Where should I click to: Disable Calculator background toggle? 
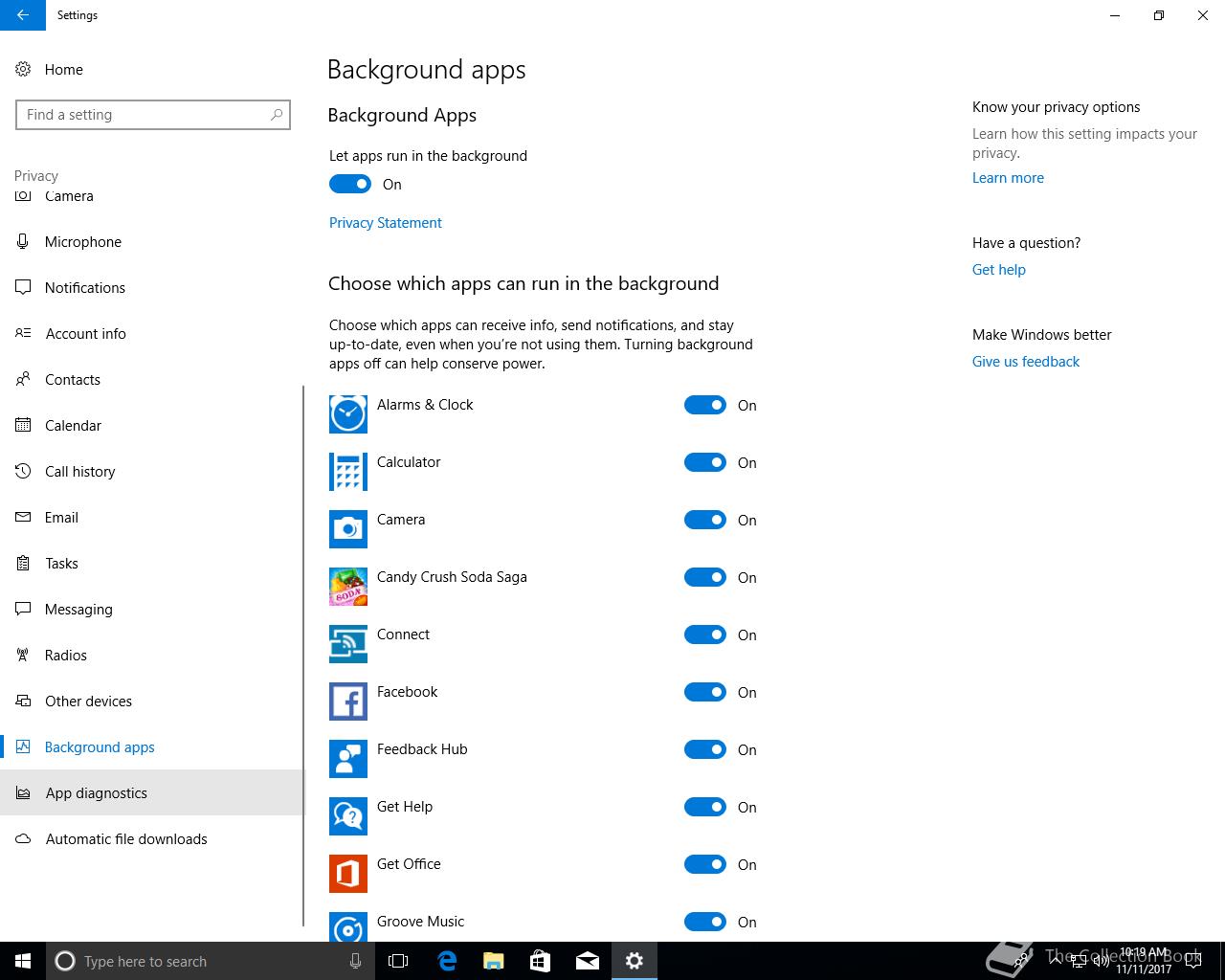coord(705,462)
